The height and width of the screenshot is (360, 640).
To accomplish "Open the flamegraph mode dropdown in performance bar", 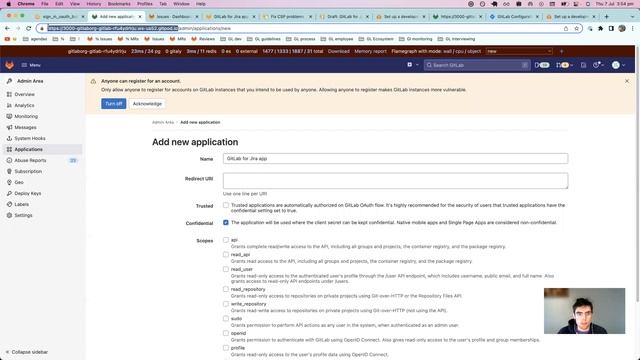I will coord(519,51).
